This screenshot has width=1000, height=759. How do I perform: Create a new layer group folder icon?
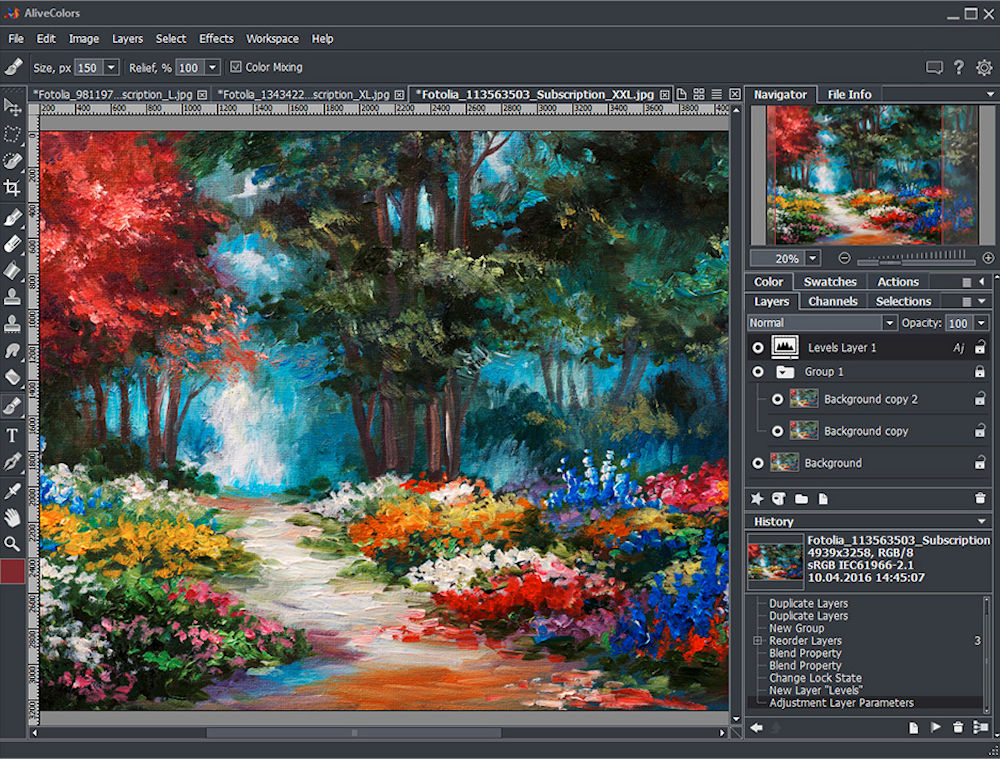[801, 498]
